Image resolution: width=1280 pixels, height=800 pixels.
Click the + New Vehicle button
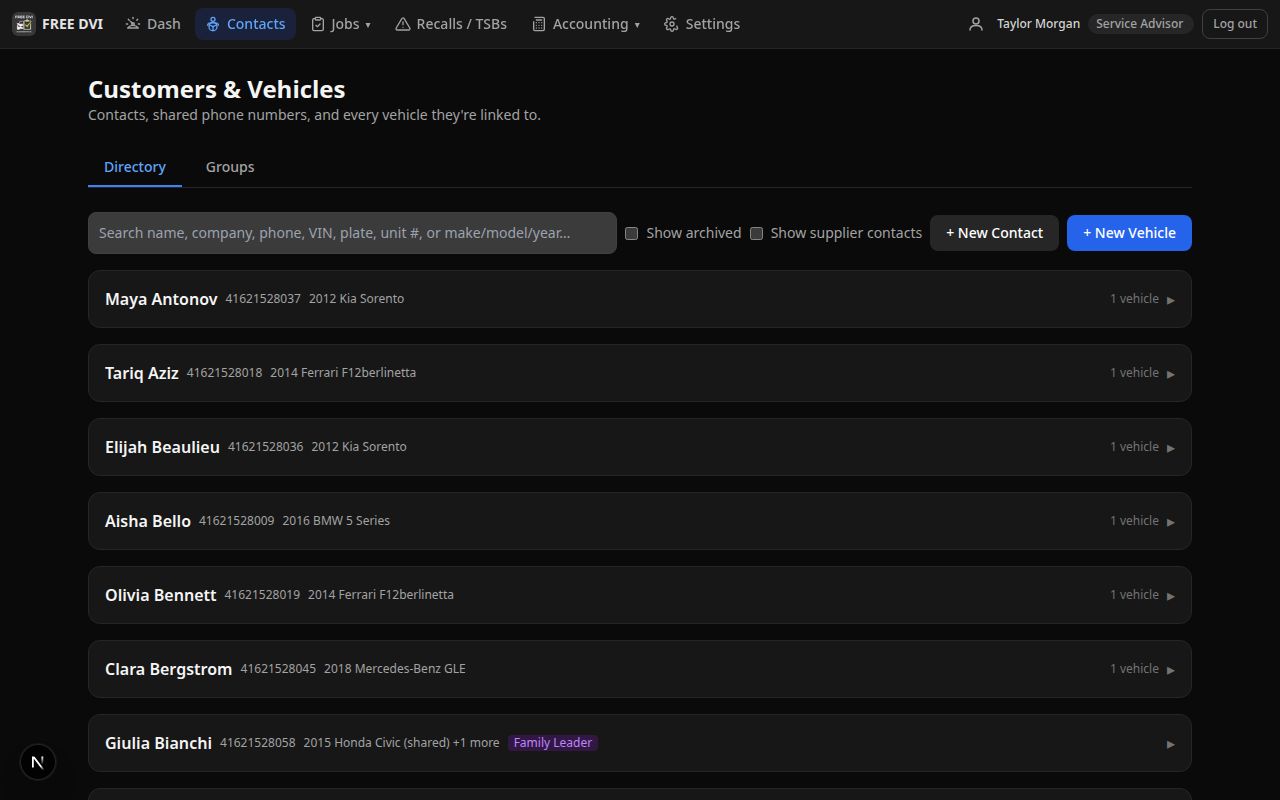1129,233
